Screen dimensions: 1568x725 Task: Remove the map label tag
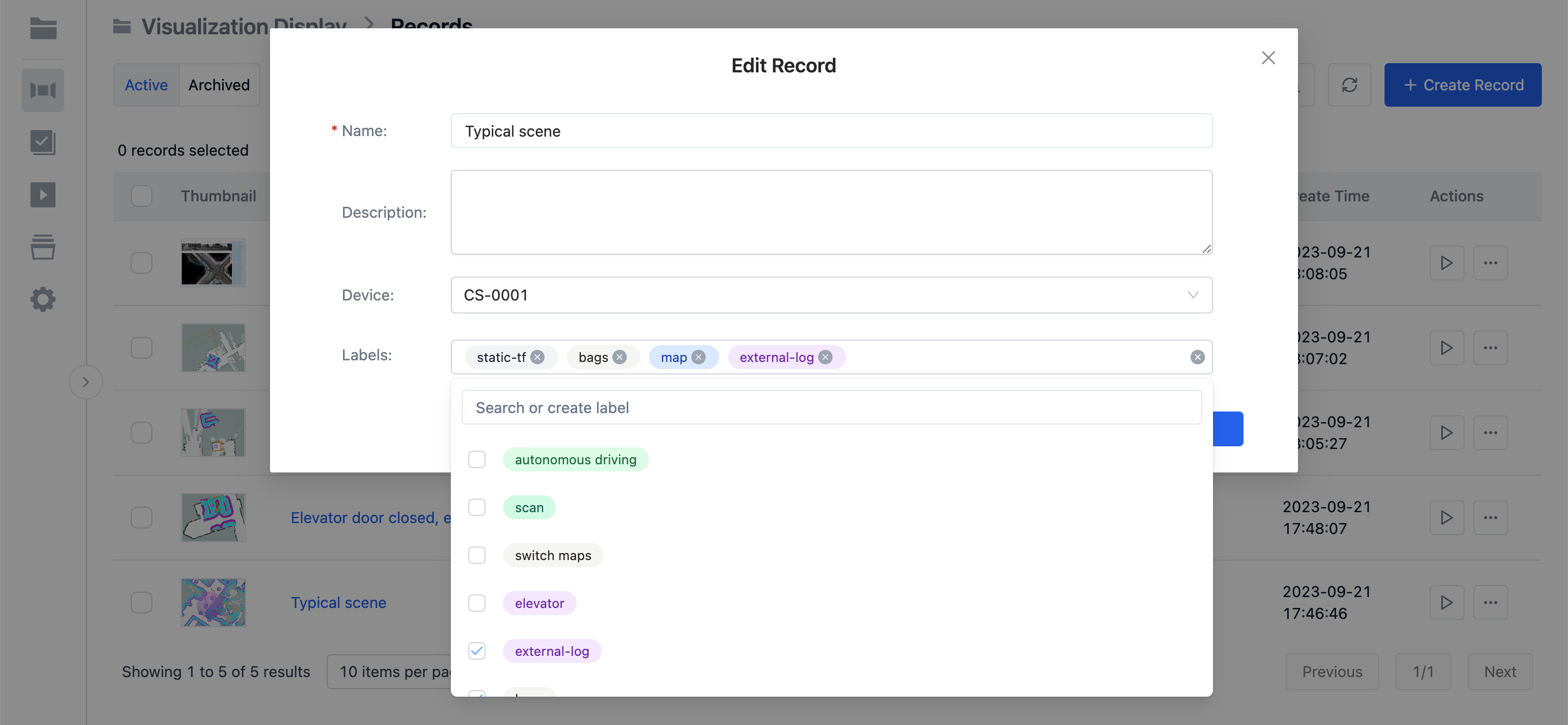pos(699,356)
